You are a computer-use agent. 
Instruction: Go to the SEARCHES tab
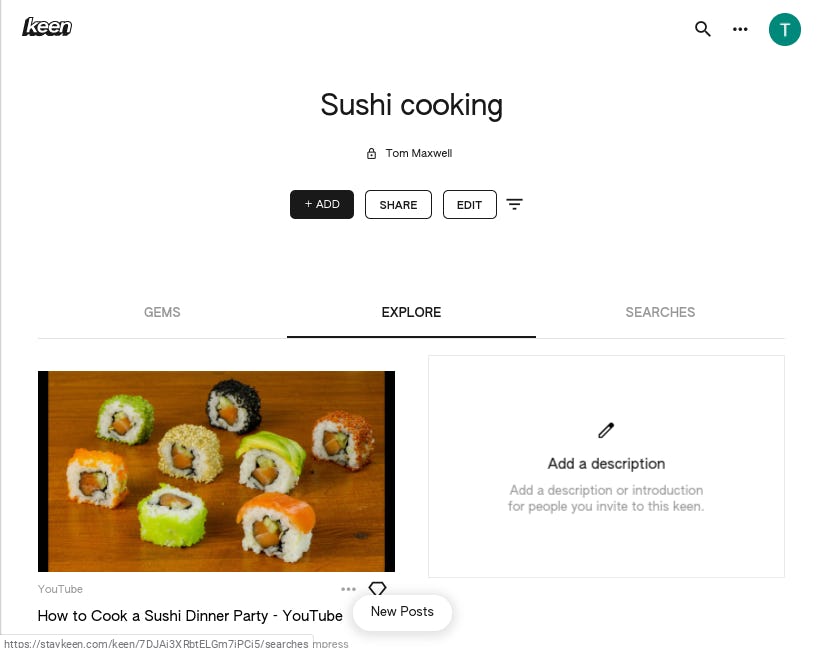click(660, 312)
